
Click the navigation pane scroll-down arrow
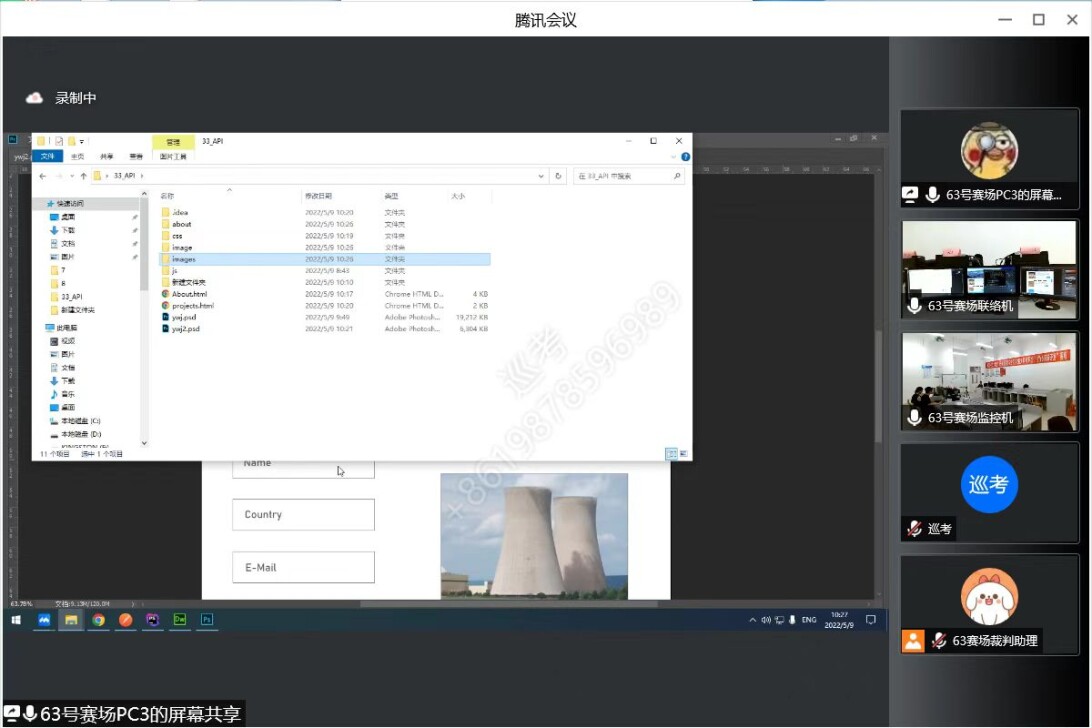(x=144, y=443)
